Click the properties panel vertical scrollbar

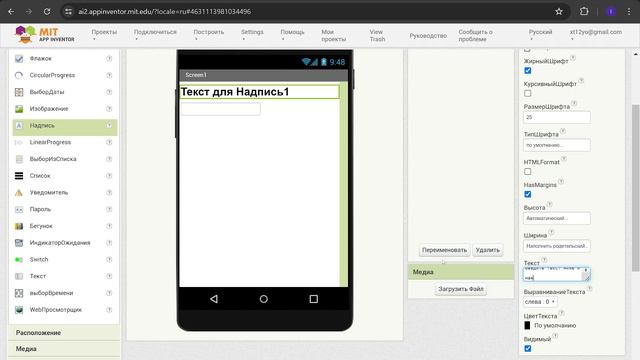pos(636,188)
